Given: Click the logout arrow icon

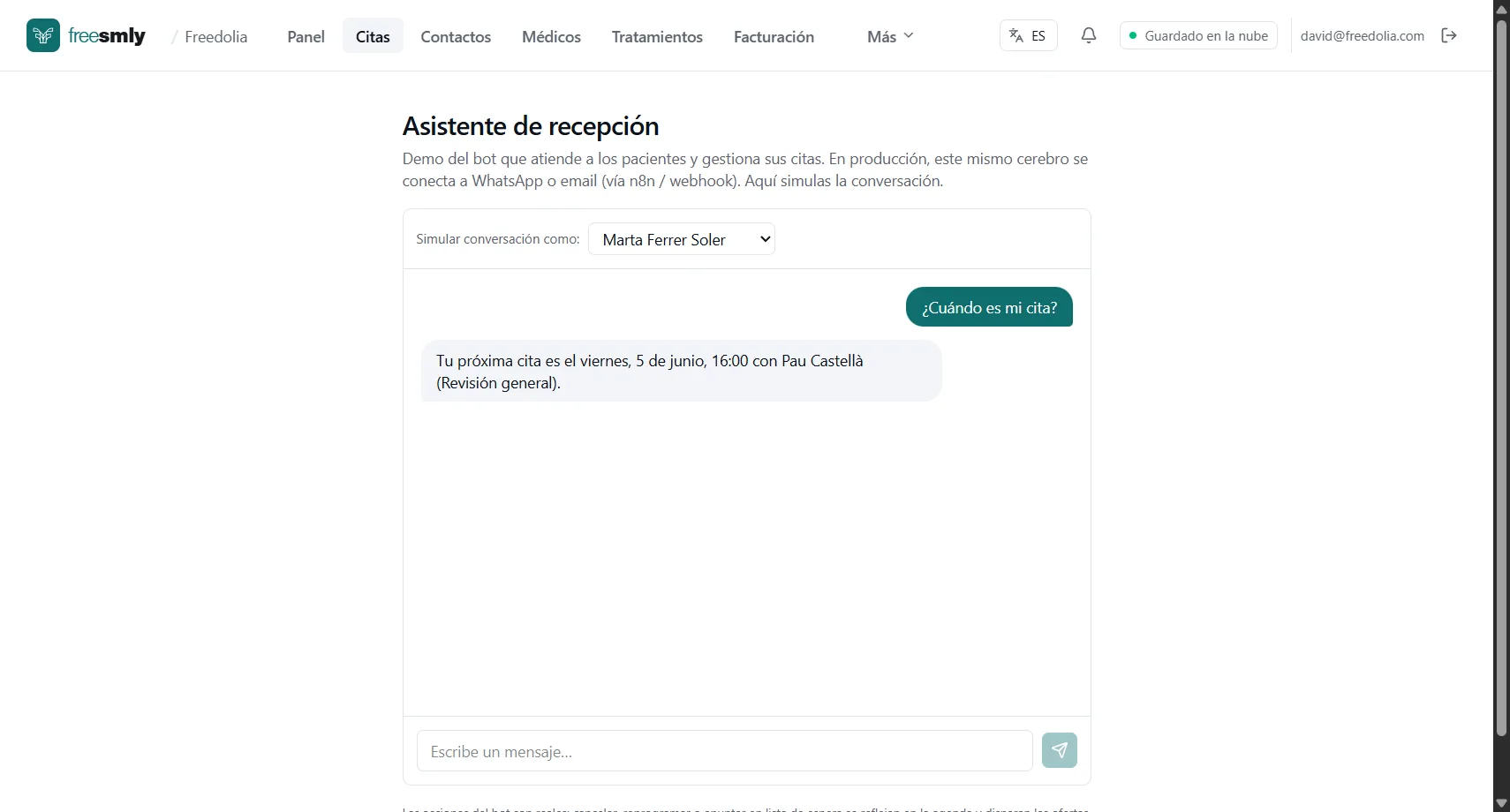Looking at the screenshot, I should tap(1449, 35).
